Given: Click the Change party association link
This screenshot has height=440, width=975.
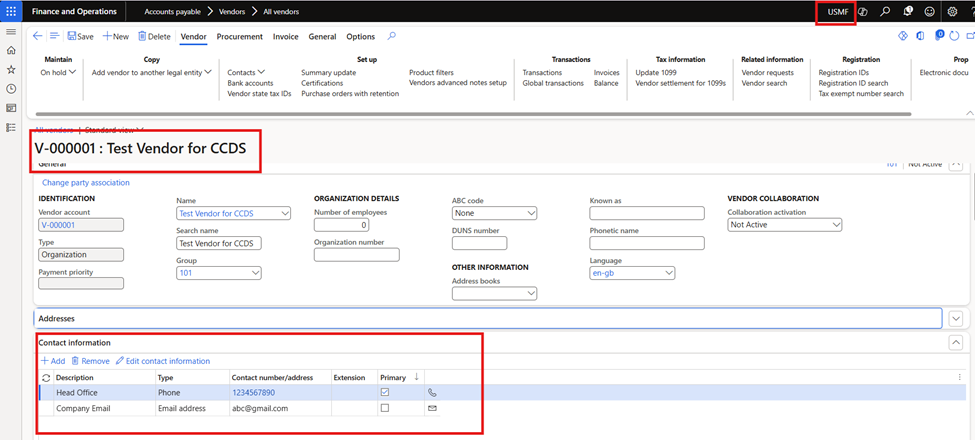Looking at the screenshot, I should (x=85, y=183).
